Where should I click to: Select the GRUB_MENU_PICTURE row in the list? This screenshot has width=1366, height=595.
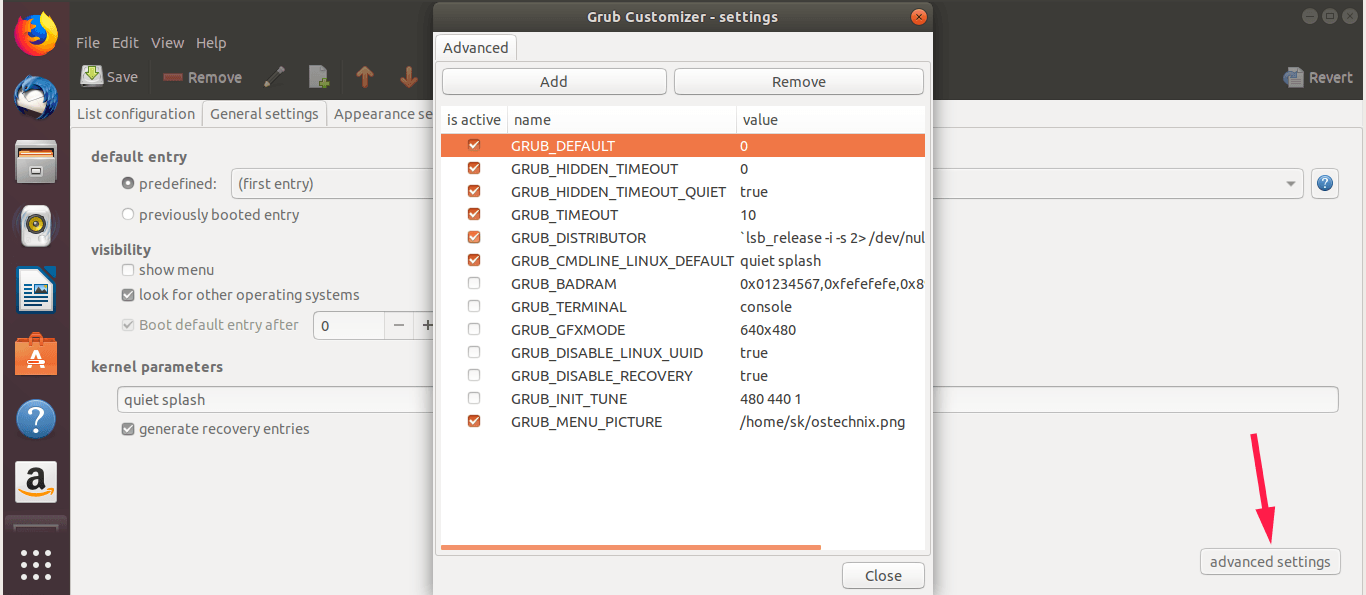click(x=586, y=421)
